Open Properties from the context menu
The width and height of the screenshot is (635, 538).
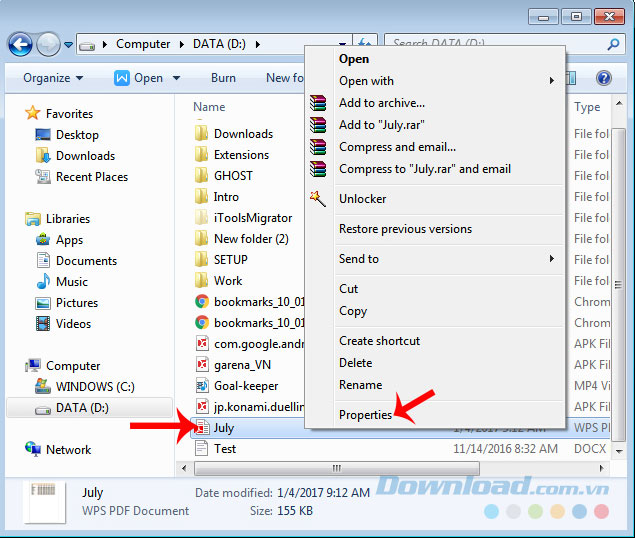coord(436,415)
